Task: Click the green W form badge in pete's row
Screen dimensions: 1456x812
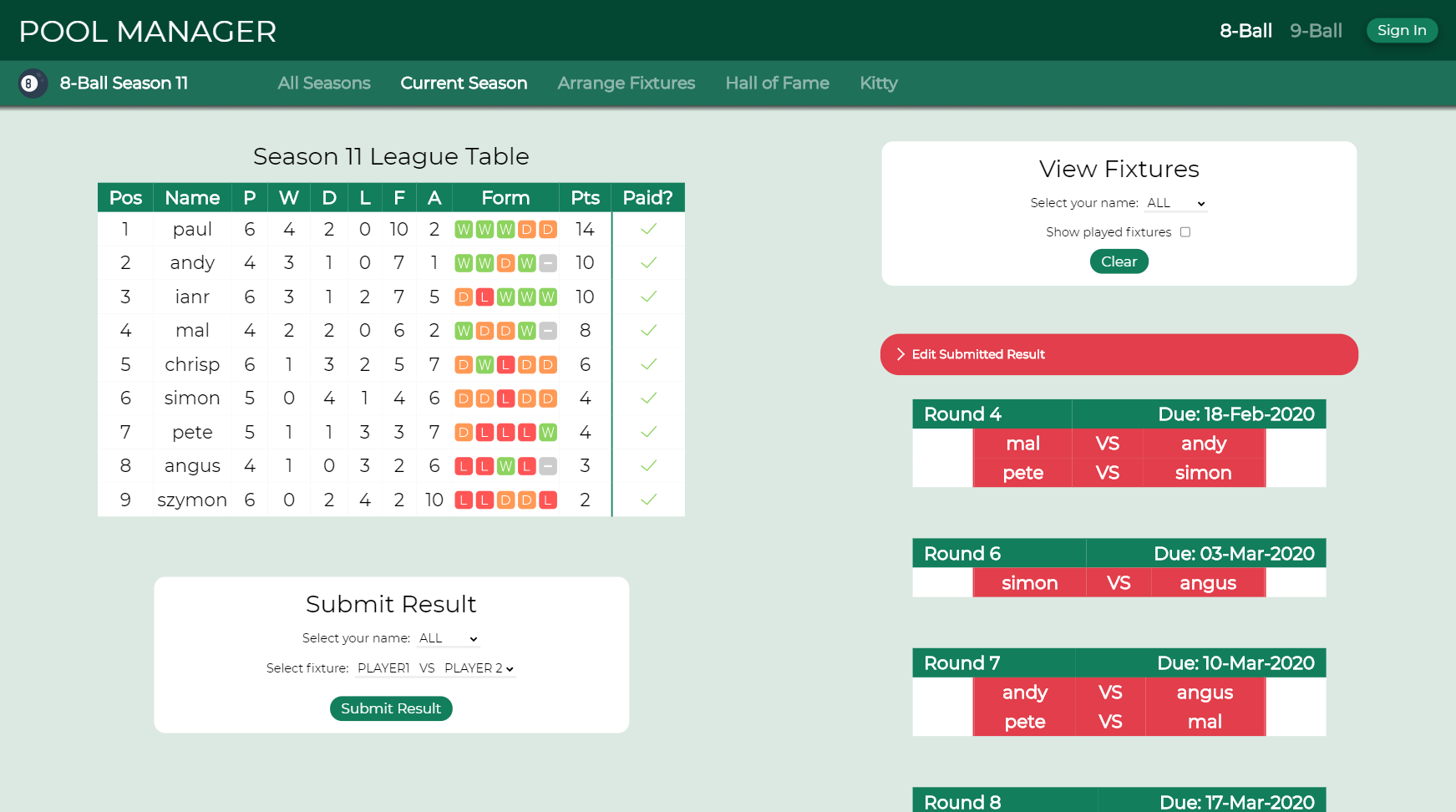Action: [x=547, y=432]
